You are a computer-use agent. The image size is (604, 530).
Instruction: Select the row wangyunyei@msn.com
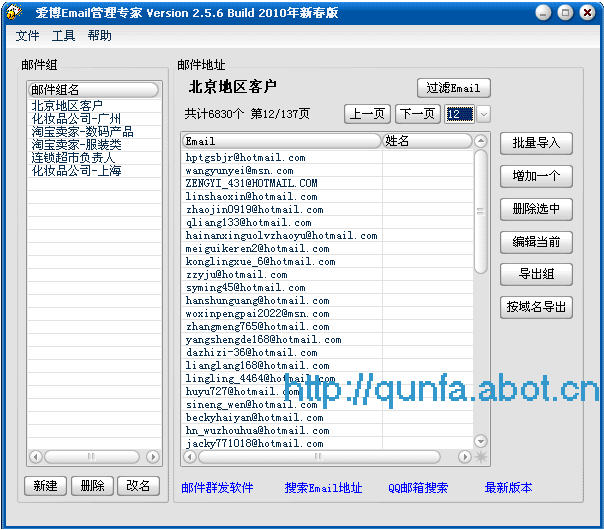click(328, 171)
